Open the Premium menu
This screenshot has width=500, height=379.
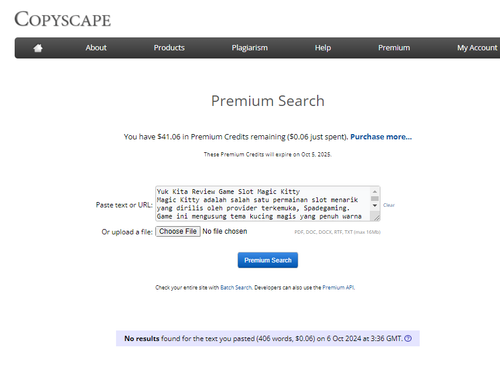click(x=394, y=48)
